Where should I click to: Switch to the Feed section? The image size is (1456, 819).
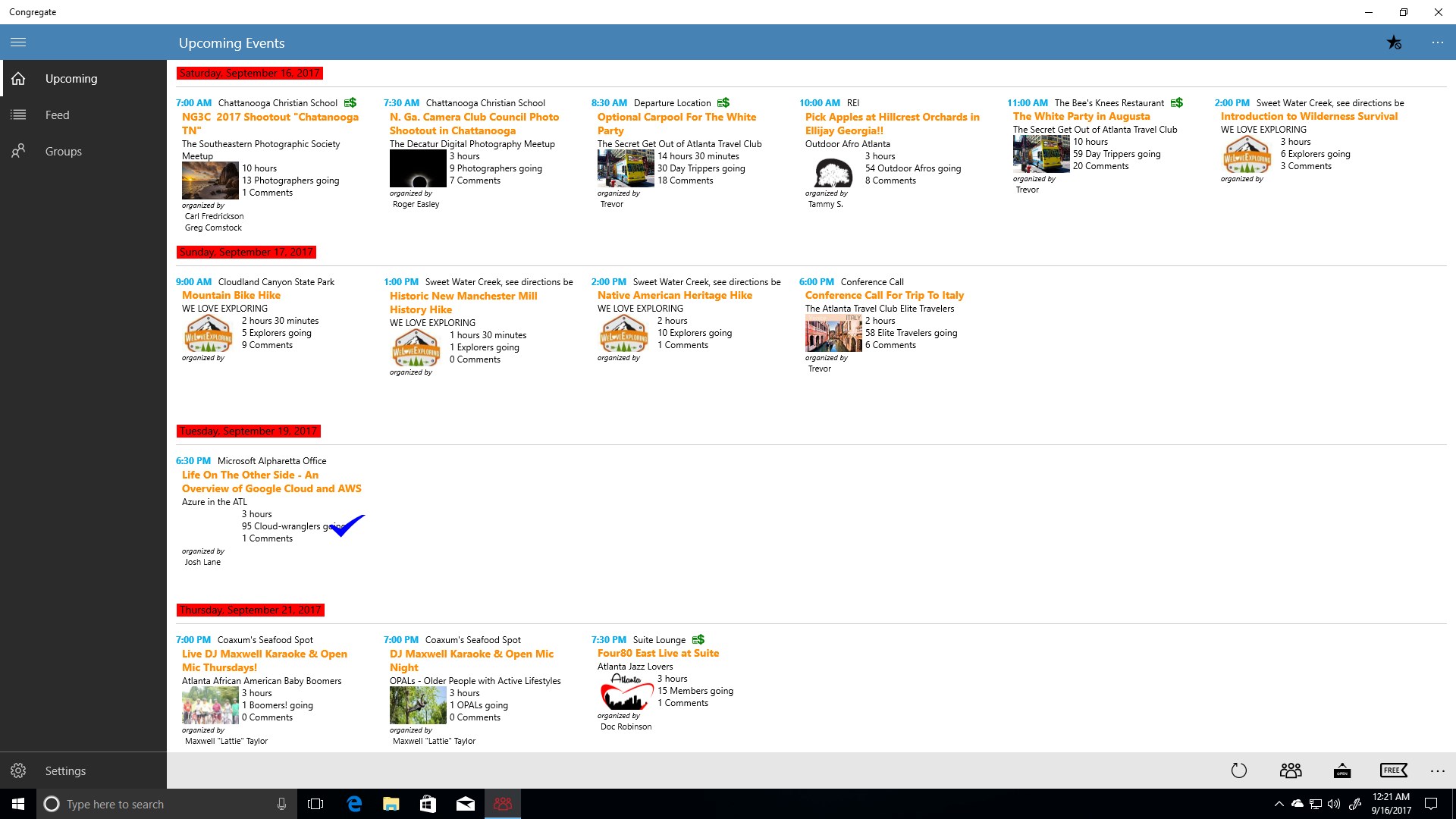click(x=57, y=115)
